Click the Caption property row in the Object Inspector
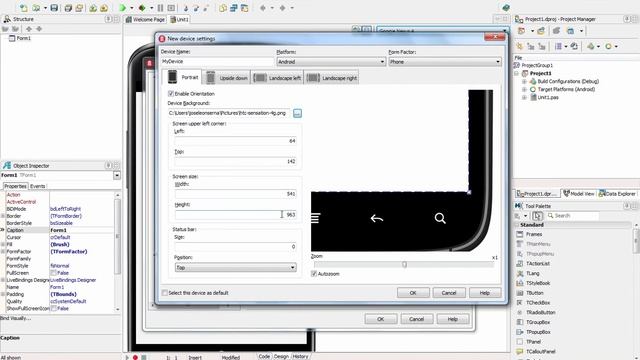The width and height of the screenshot is (640, 360). click(x=59, y=230)
